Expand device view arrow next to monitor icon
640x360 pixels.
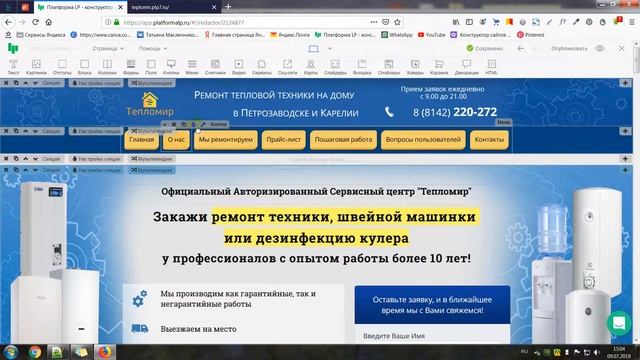[330, 49]
